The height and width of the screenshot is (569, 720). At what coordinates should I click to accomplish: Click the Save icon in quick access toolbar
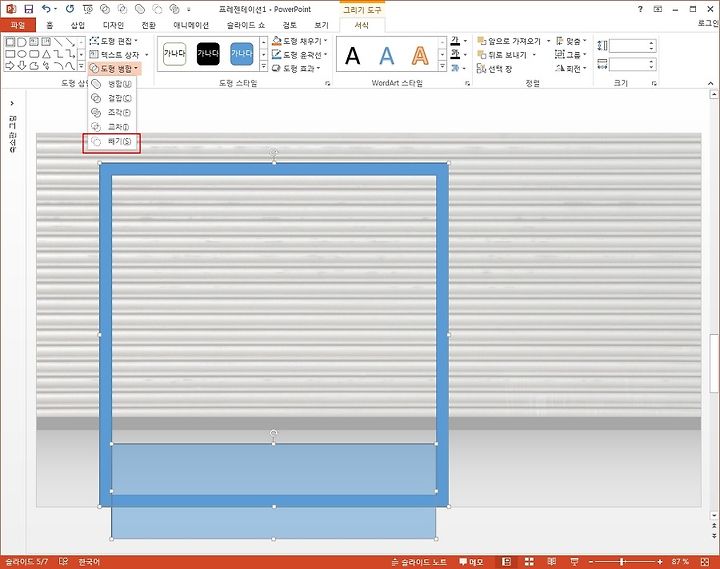point(28,9)
